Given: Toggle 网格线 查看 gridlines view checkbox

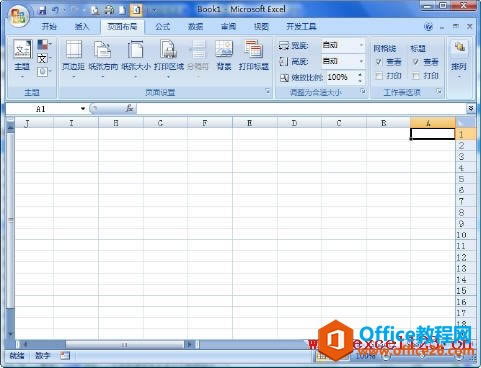Looking at the screenshot, I should [379, 62].
